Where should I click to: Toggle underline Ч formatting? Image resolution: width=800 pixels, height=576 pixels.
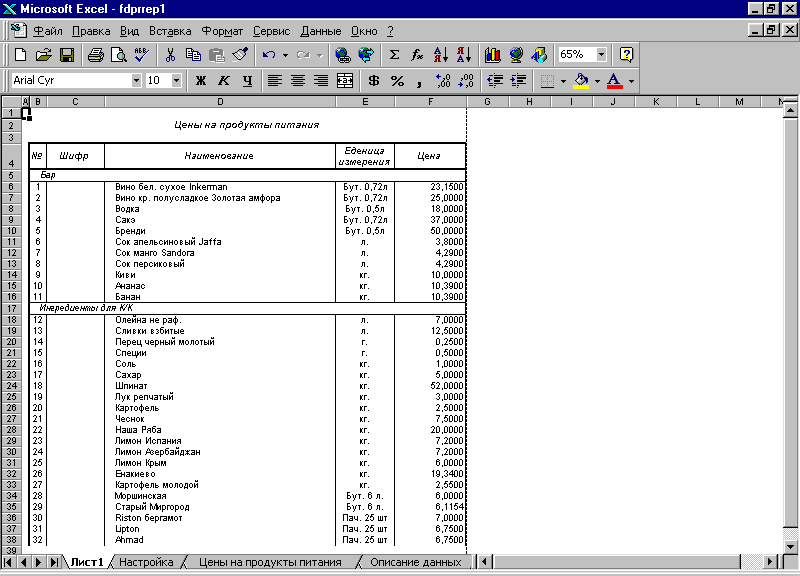point(247,81)
